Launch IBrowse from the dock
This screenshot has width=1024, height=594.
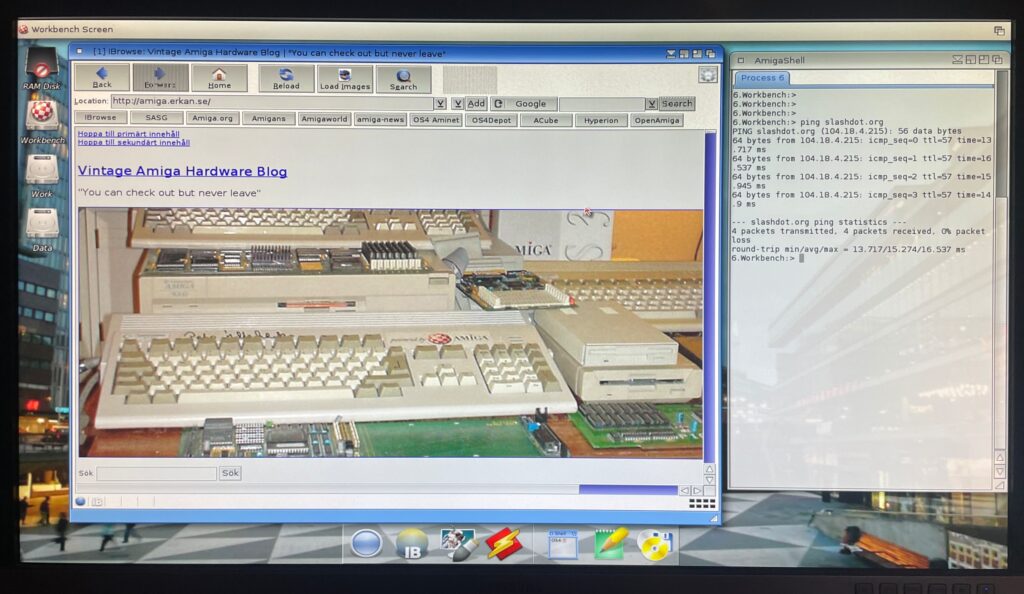[412, 545]
